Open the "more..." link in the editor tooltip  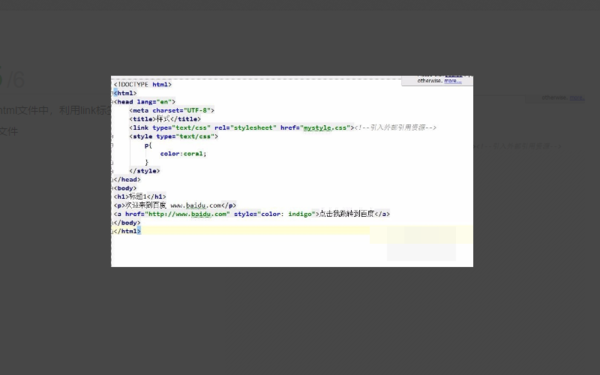click(453, 81)
